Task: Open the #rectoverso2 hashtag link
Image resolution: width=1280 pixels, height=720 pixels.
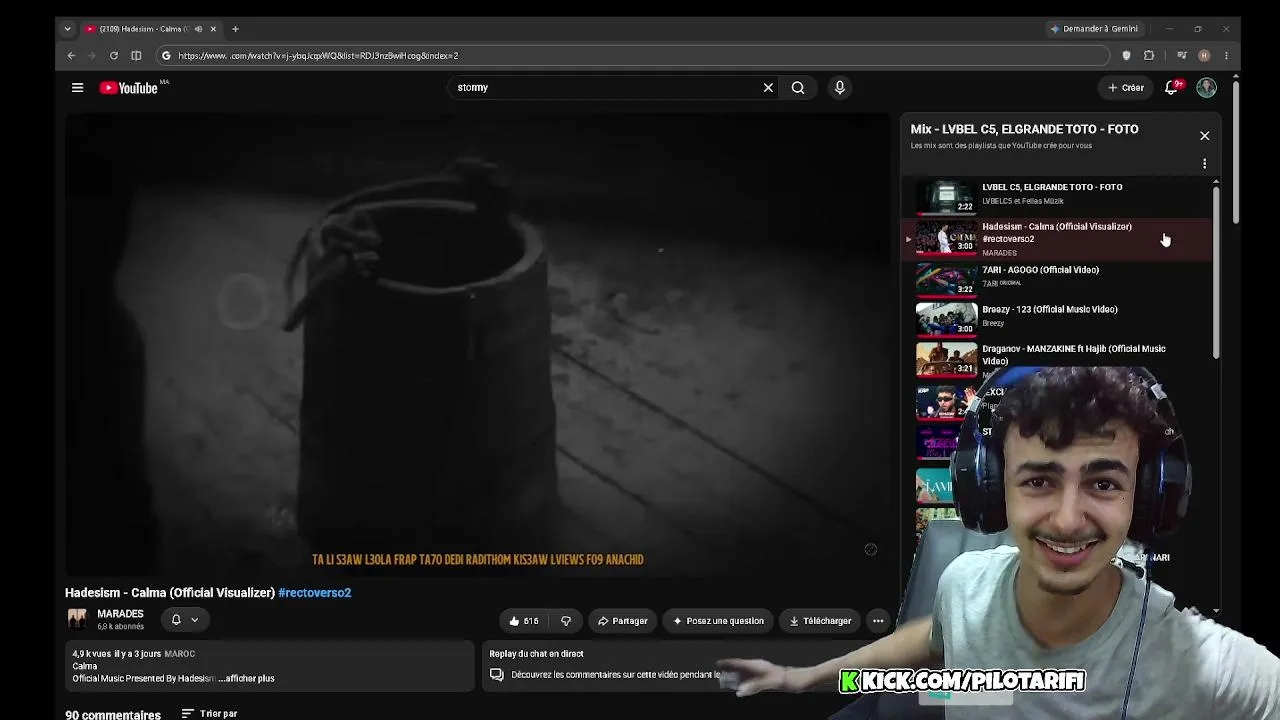Action: coord(315,593)
